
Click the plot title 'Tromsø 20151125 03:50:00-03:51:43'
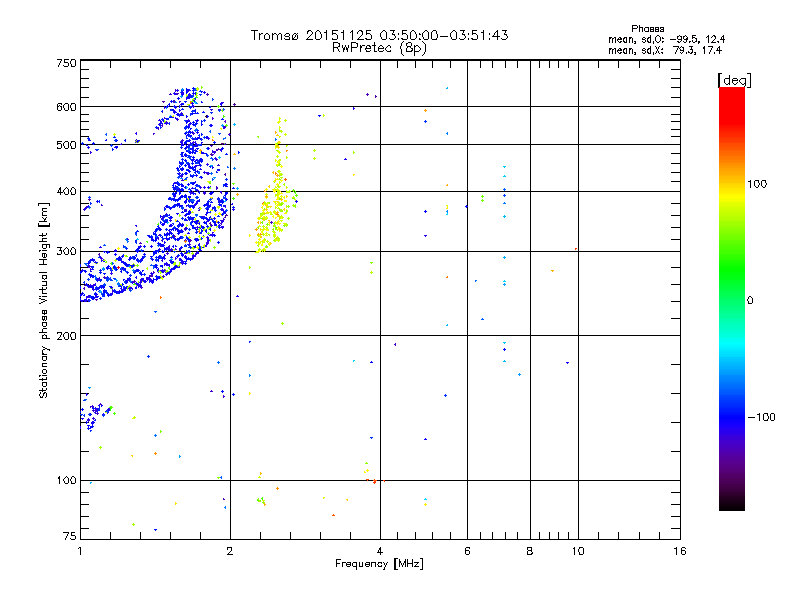[x=379, y=35]
